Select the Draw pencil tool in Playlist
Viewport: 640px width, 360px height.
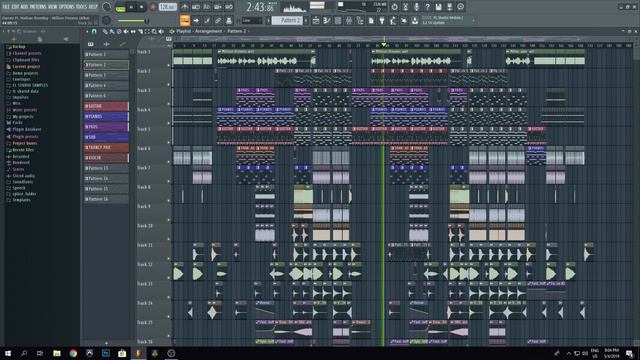105,31
